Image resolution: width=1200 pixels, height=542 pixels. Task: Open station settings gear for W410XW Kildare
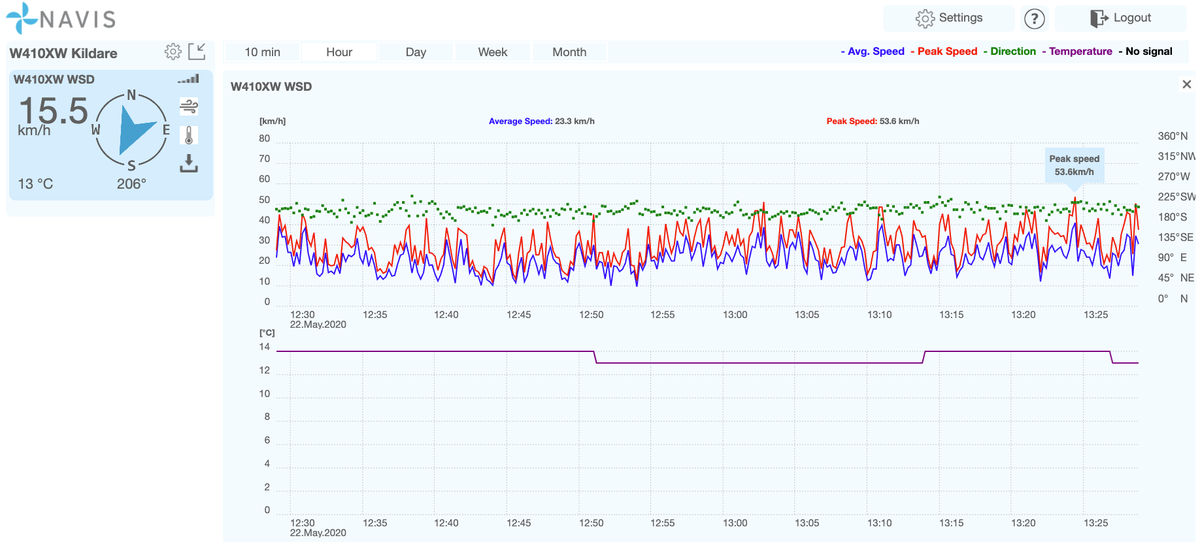click(173, 51)
